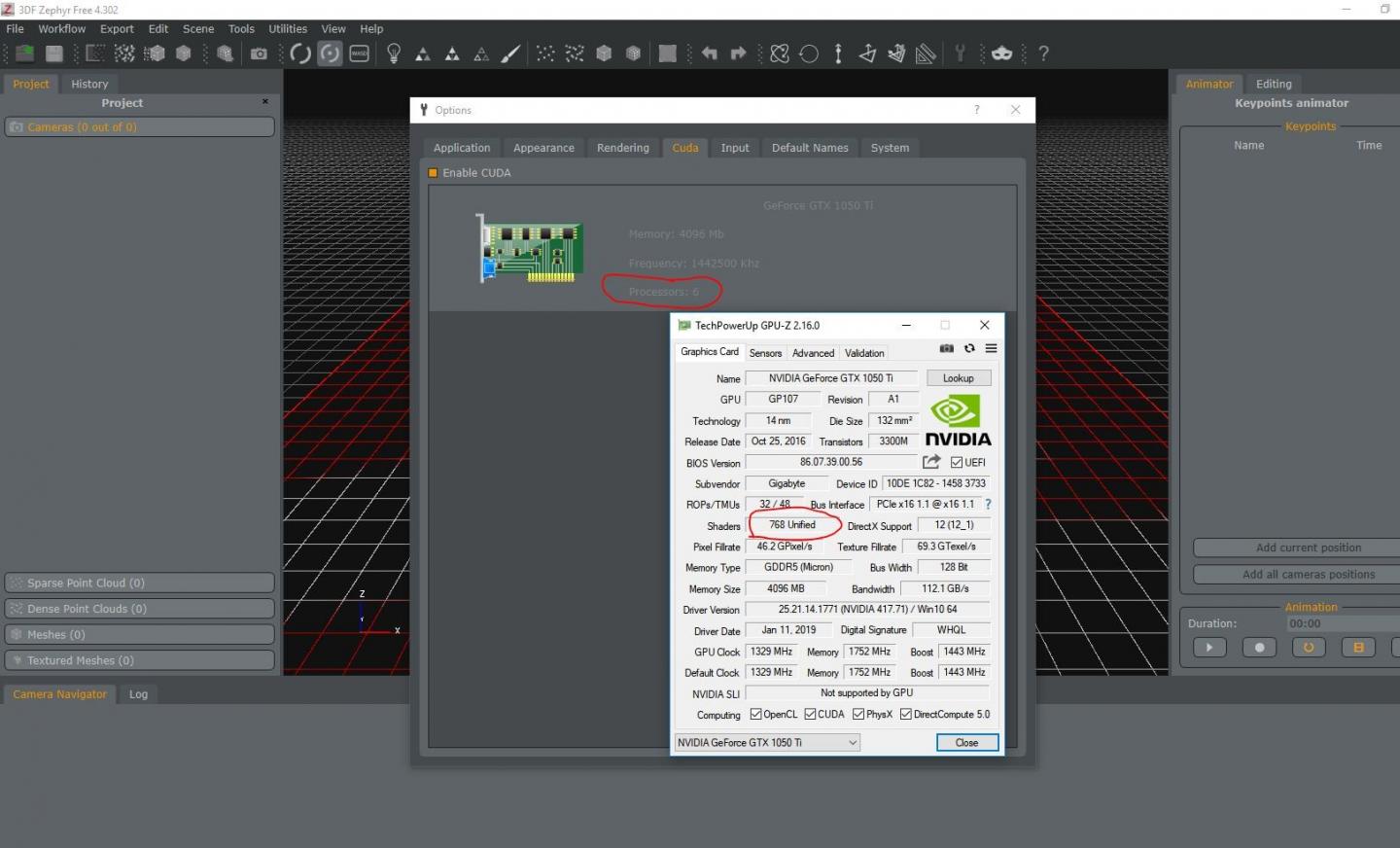Click the undo arrow in toolbar
The image size is (1400, 848).
710,53
